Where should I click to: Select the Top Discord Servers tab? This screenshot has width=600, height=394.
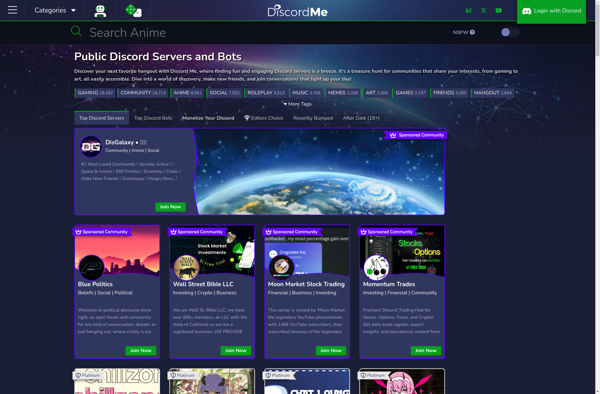pos(101,118)
